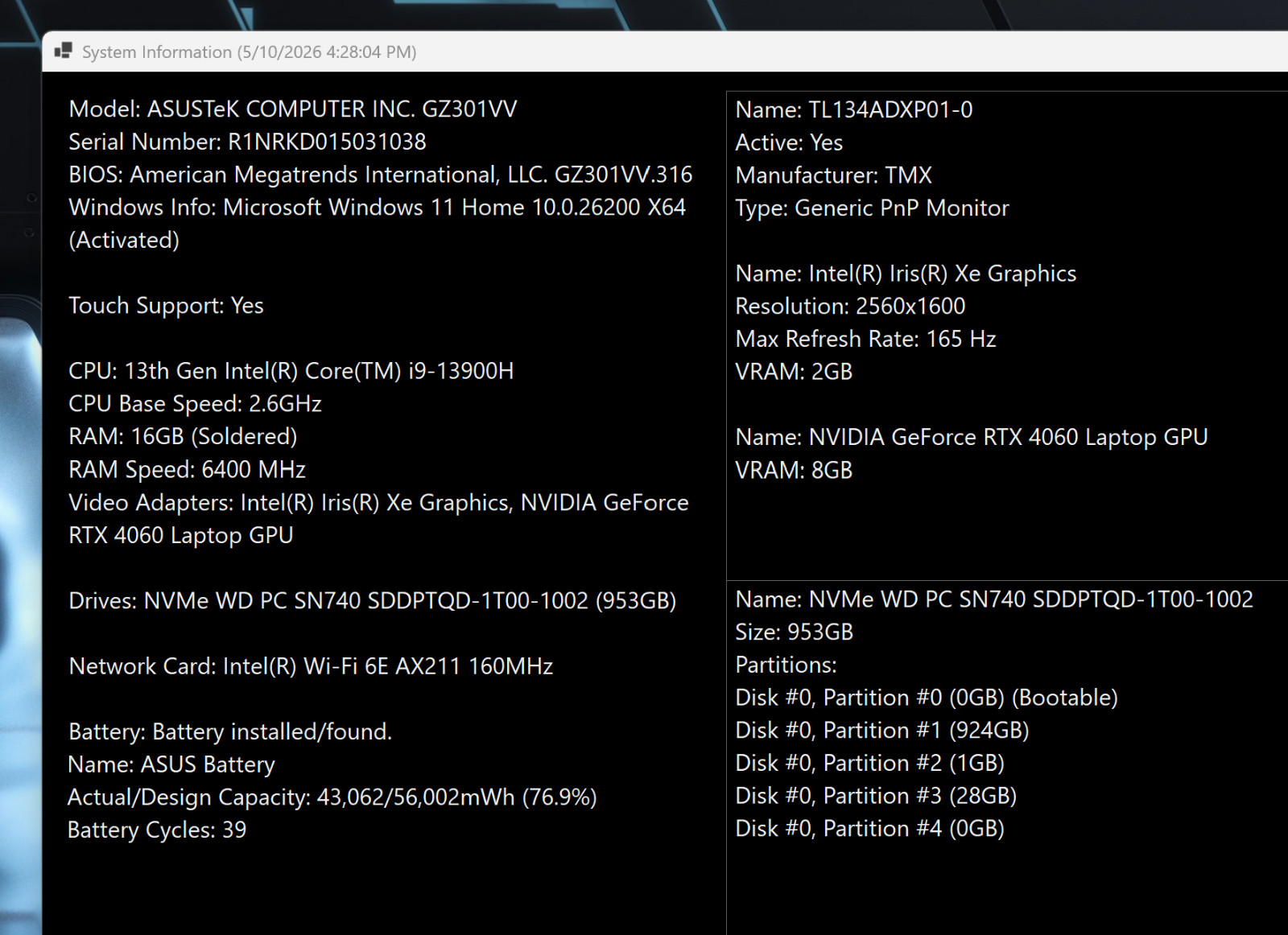This screenshot has width=1288, height=935.
Task: Click VRAM: 2GB line
Action: (794, 372)
